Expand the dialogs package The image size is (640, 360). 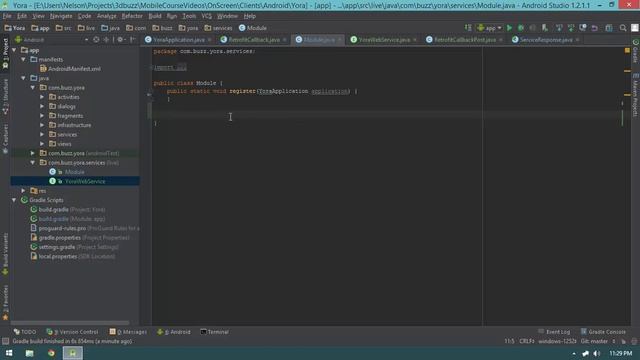tap(42, 107)
